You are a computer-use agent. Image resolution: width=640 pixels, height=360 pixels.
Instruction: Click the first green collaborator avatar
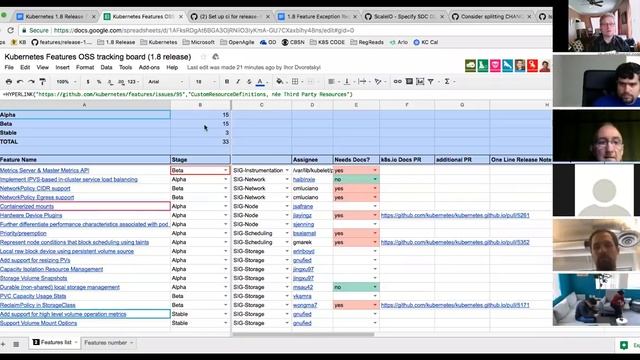point(470,65)
